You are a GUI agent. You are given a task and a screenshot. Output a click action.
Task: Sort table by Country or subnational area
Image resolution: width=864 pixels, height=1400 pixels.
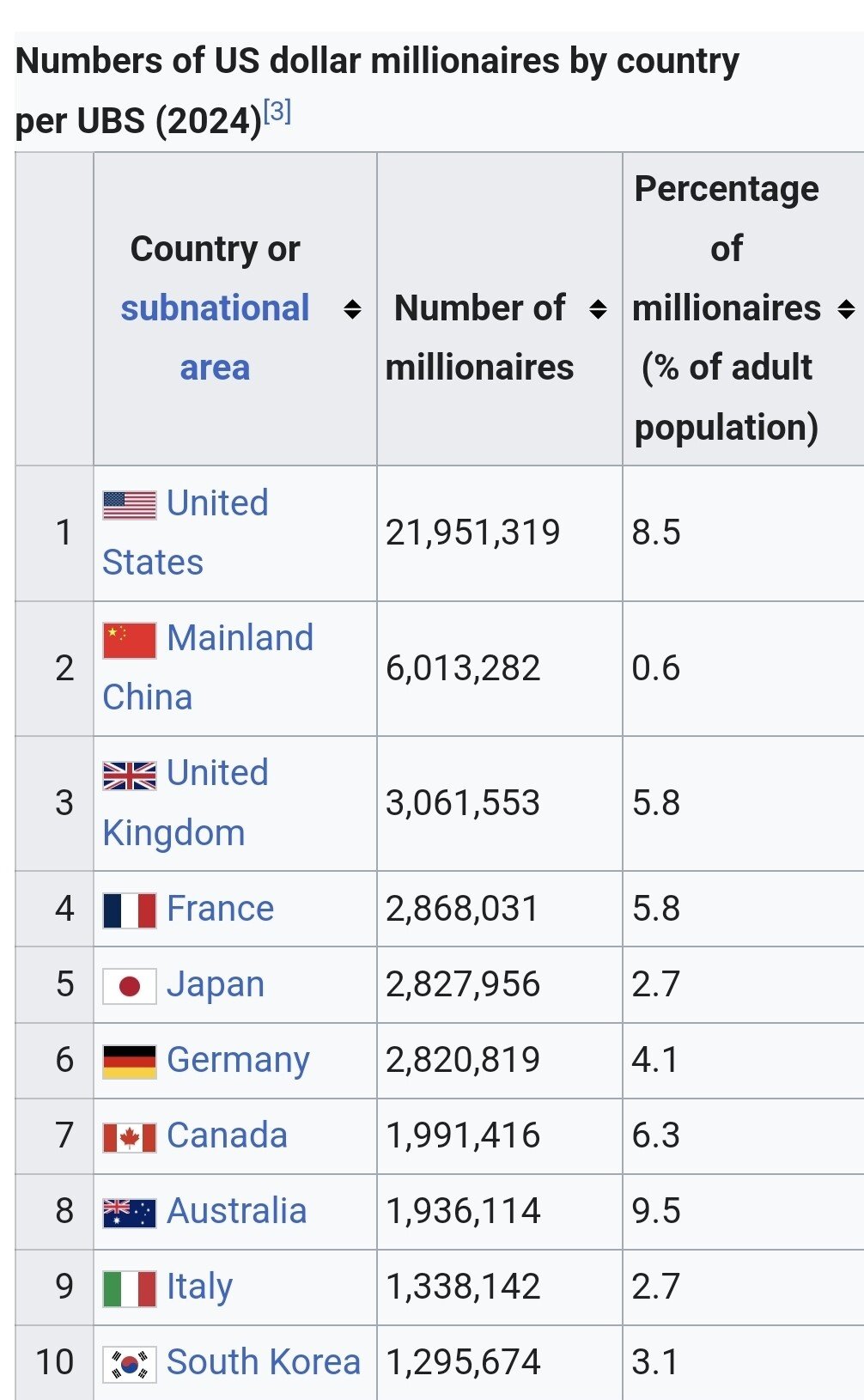(x=352, y=309)
